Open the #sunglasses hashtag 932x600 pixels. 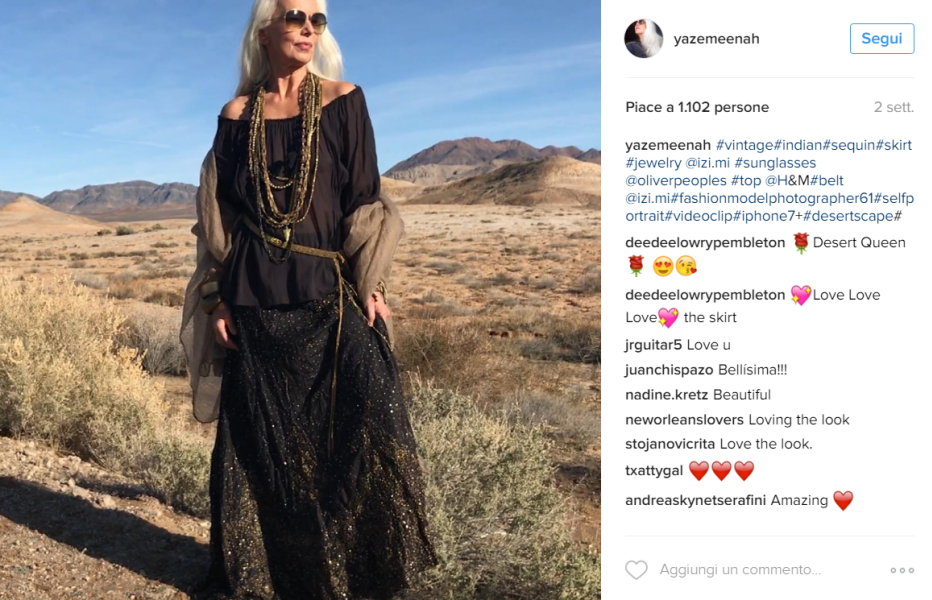coord(775,163)
